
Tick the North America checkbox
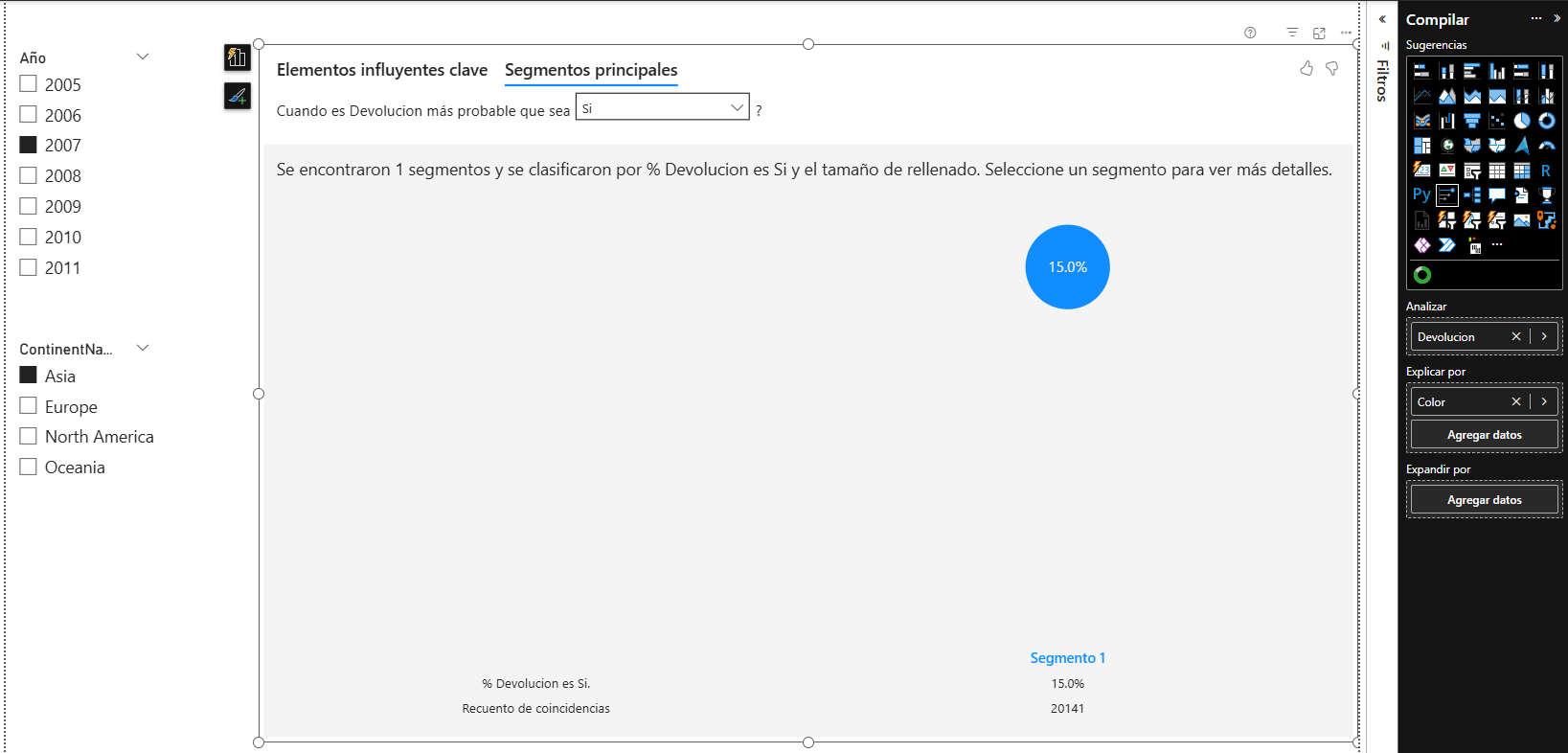pyautogui.click(x=29, y=437)
